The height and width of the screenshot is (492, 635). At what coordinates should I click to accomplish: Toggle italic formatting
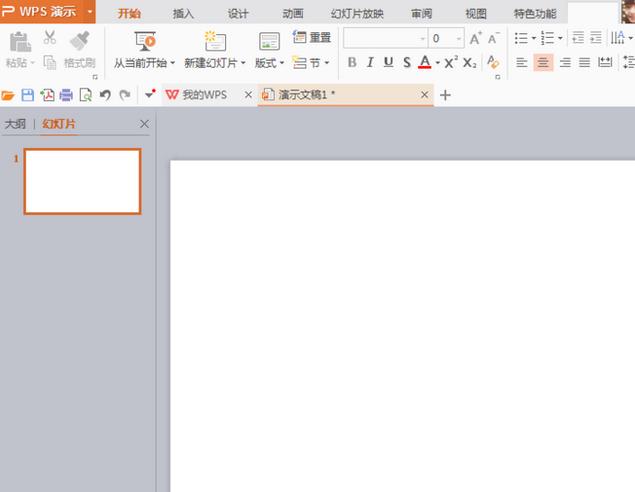370,62
